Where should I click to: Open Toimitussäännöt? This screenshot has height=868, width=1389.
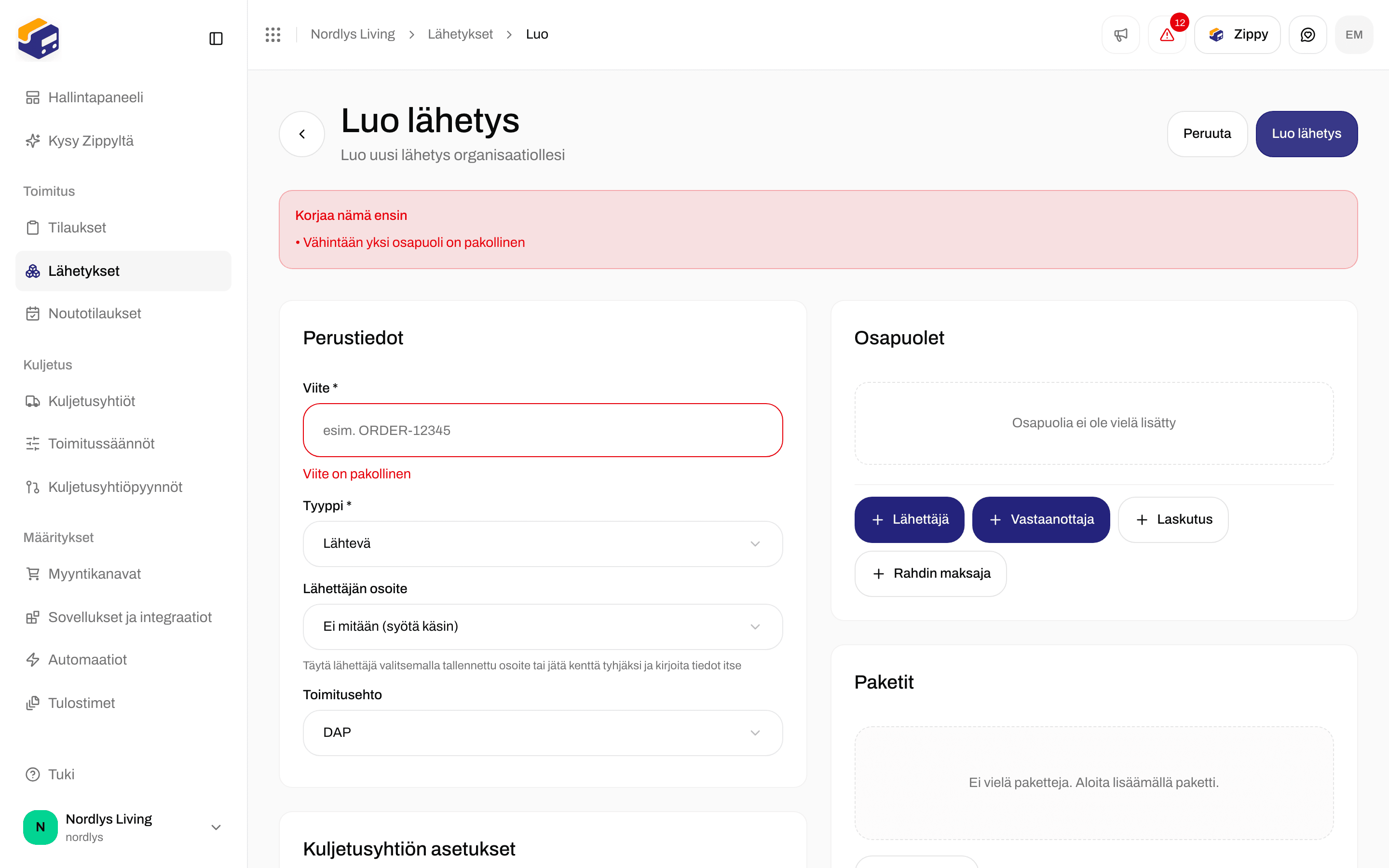(123, 444)
